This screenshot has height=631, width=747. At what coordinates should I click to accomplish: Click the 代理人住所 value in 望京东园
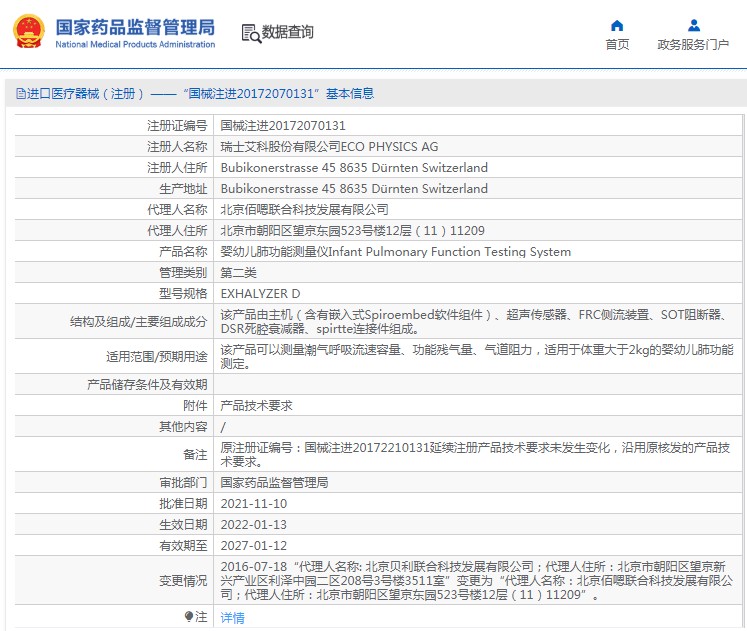coord(352,230)
